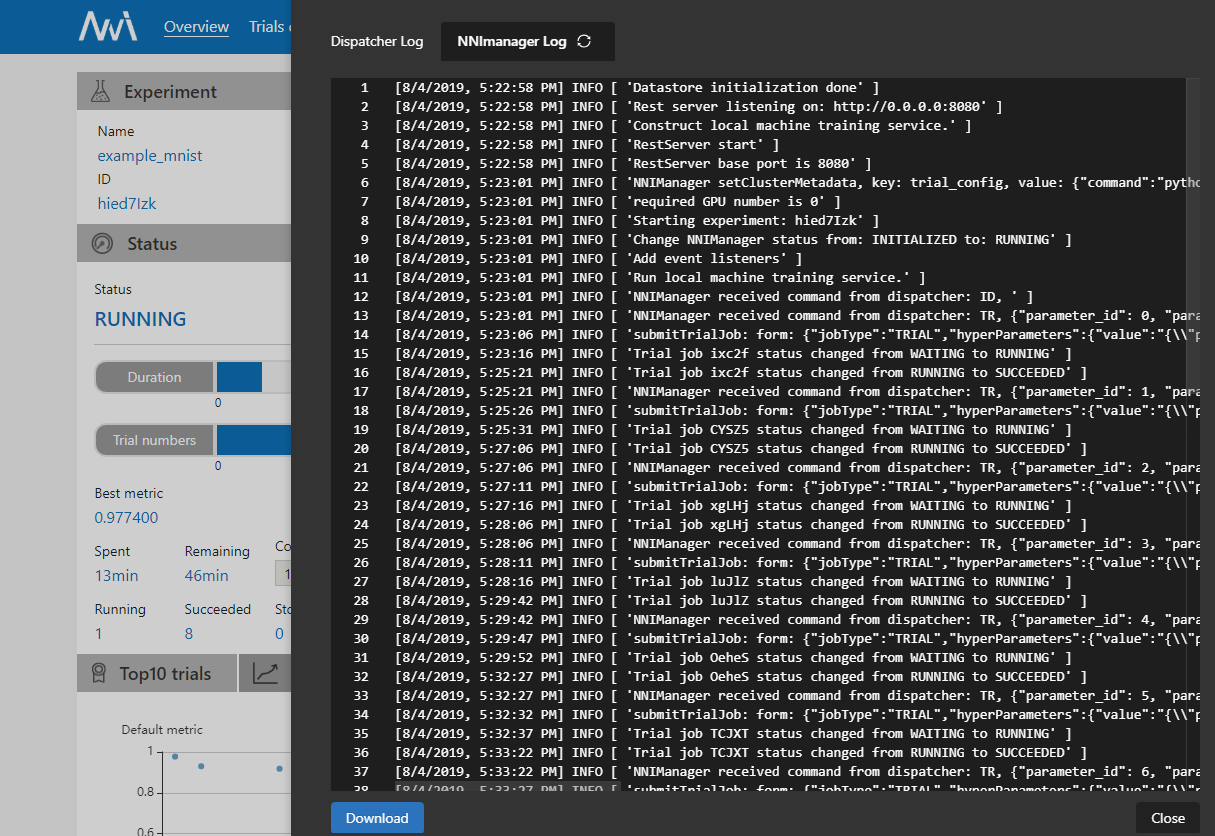Open the example_mnist experiment link
The image size is (1215, 836).
(150, 155)
